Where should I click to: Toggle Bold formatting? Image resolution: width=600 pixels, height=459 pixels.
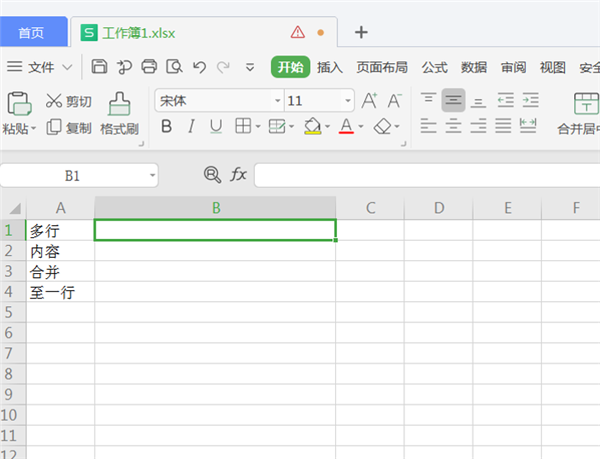click(x=166, y=127)
